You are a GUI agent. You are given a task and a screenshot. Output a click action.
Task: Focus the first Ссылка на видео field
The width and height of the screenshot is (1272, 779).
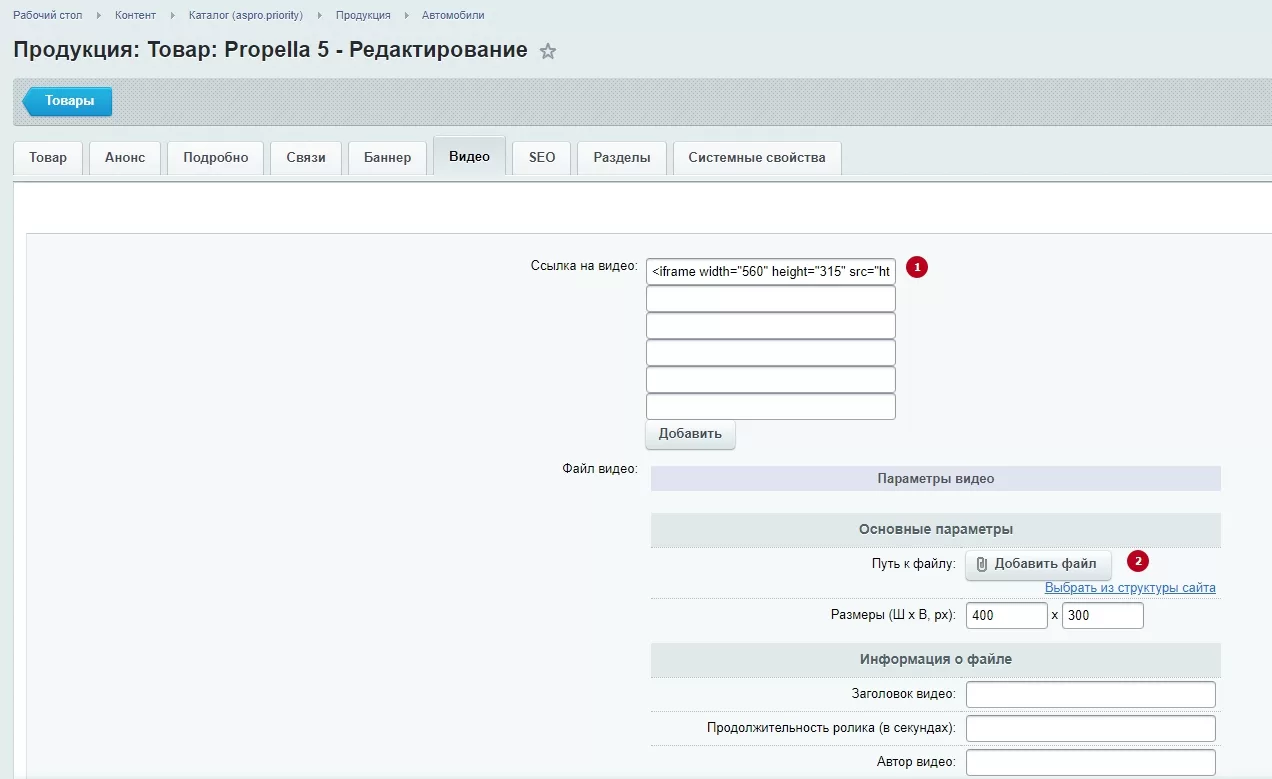[771, 271]
